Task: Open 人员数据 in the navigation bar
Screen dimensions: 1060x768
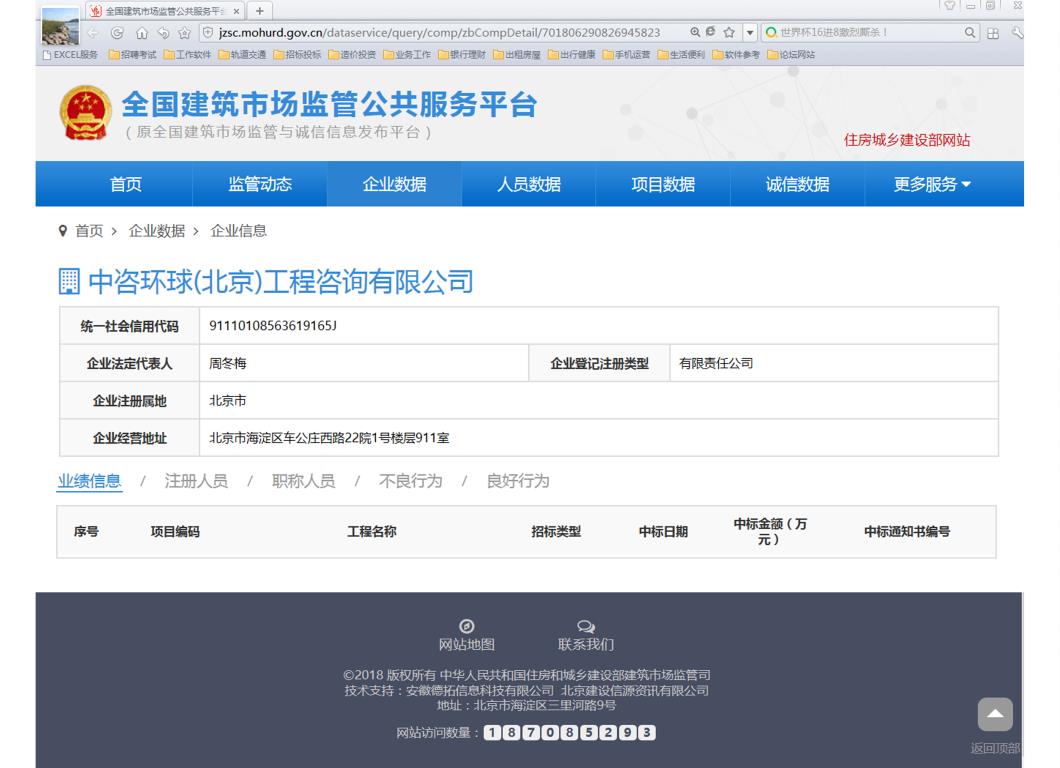Action: point(529,184)
